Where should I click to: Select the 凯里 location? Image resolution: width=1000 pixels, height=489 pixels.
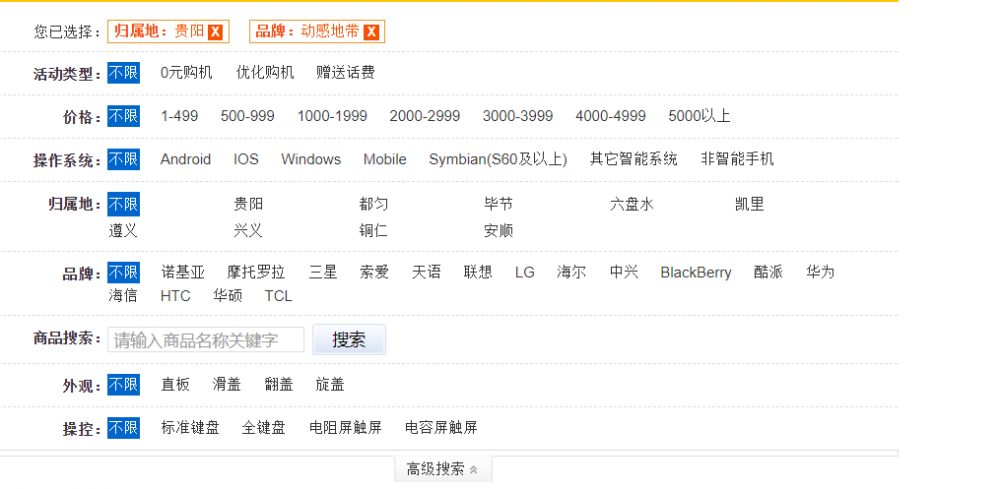tap(749, 205)
